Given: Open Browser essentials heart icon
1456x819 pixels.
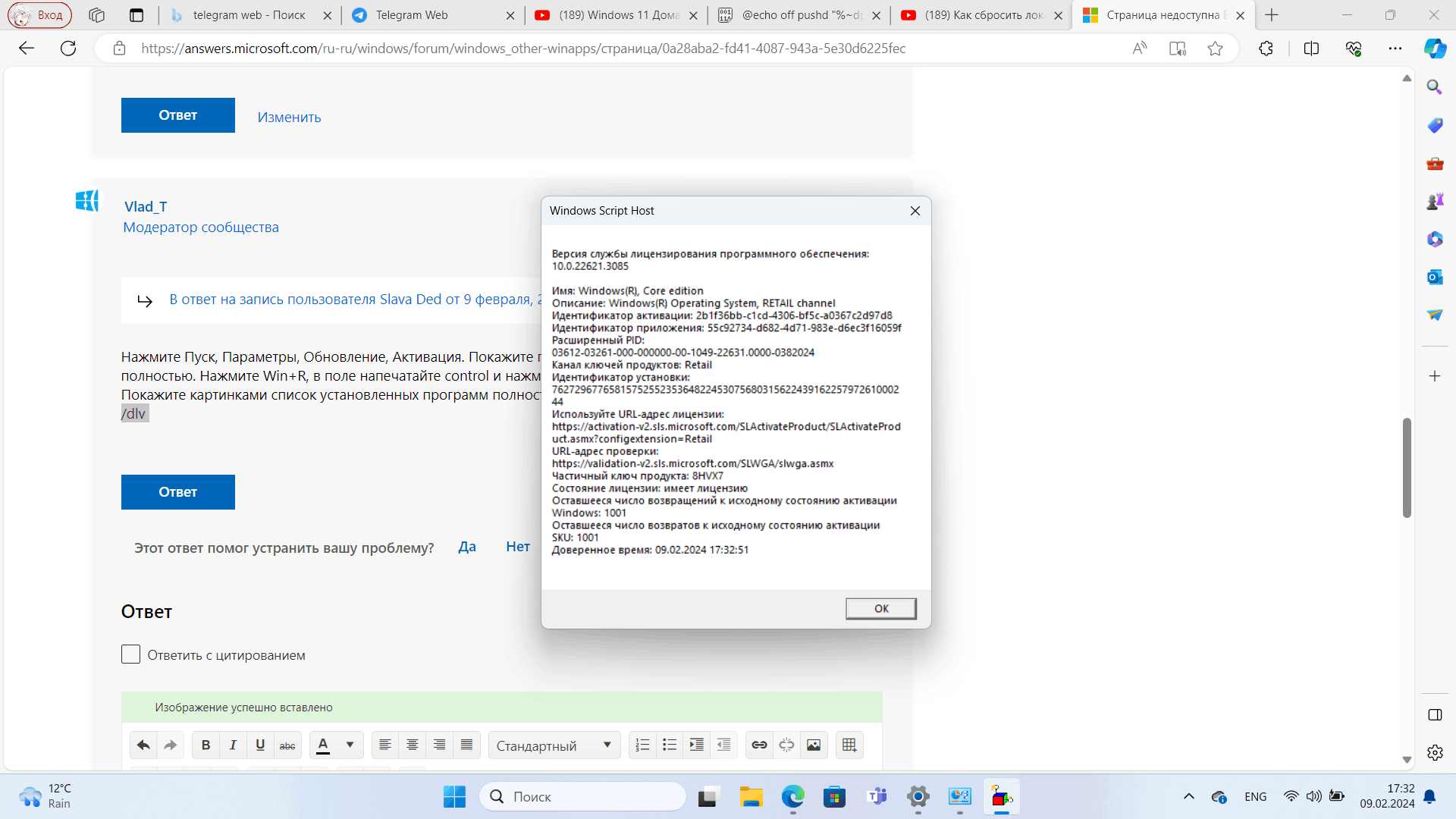Looking at the screenshot, I should pyautogui.click(x=1354, y=49).
